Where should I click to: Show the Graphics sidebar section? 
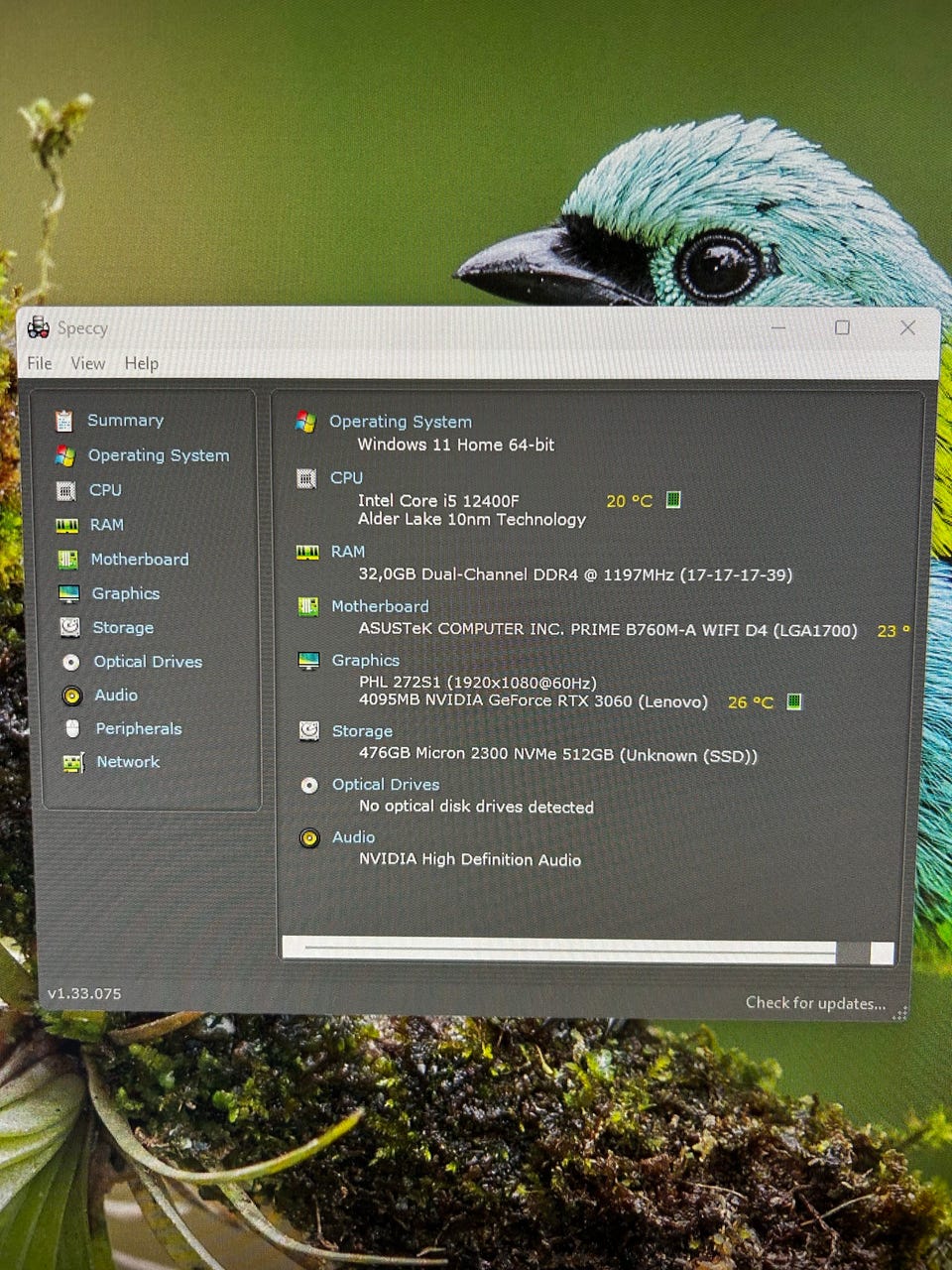coord(126,593)
